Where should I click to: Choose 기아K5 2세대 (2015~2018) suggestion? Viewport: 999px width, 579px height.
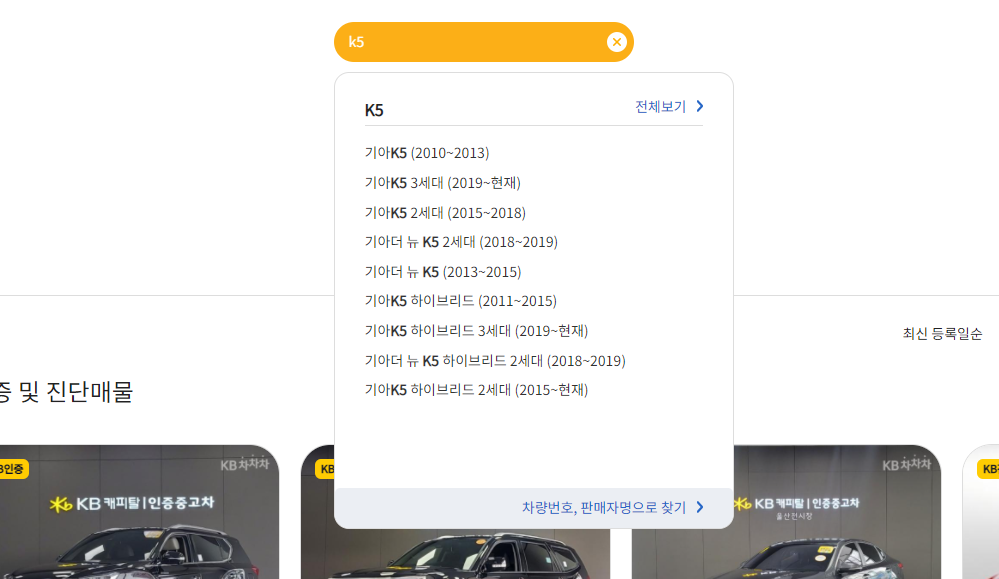445,213
